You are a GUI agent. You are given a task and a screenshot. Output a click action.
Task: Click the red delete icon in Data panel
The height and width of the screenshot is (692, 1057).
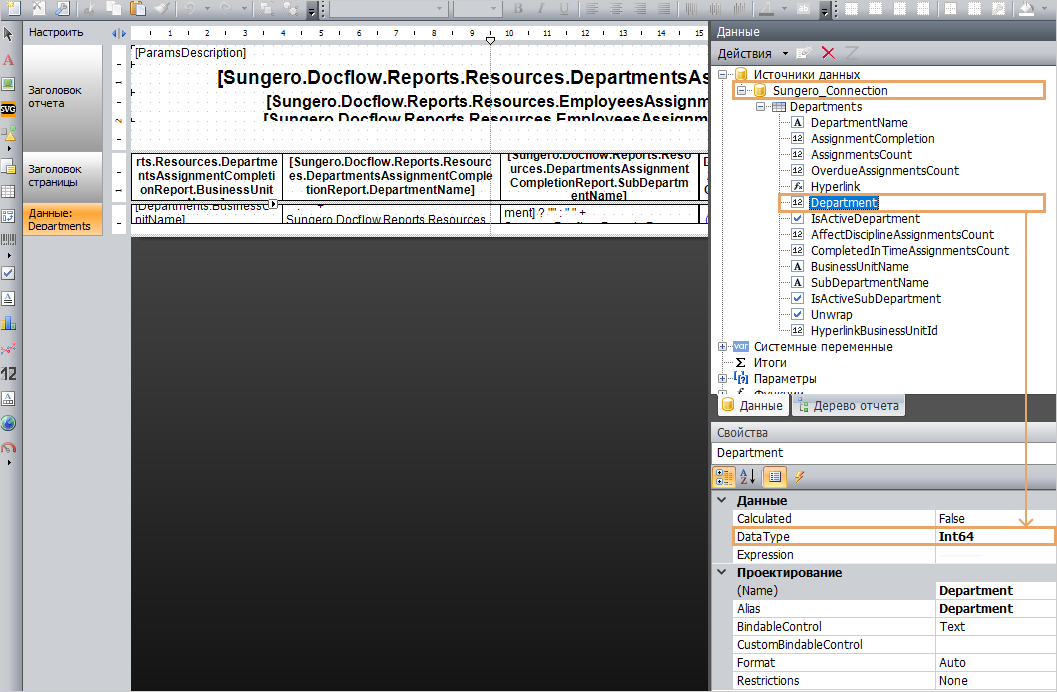[x=828, y=53]
